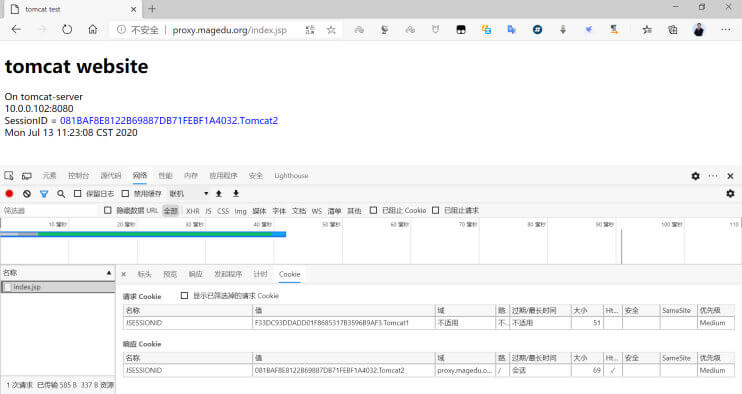Open a new browser tab with plus
Image resolution: width=742 pixels, height=394 pixels.
pos(152,9)
